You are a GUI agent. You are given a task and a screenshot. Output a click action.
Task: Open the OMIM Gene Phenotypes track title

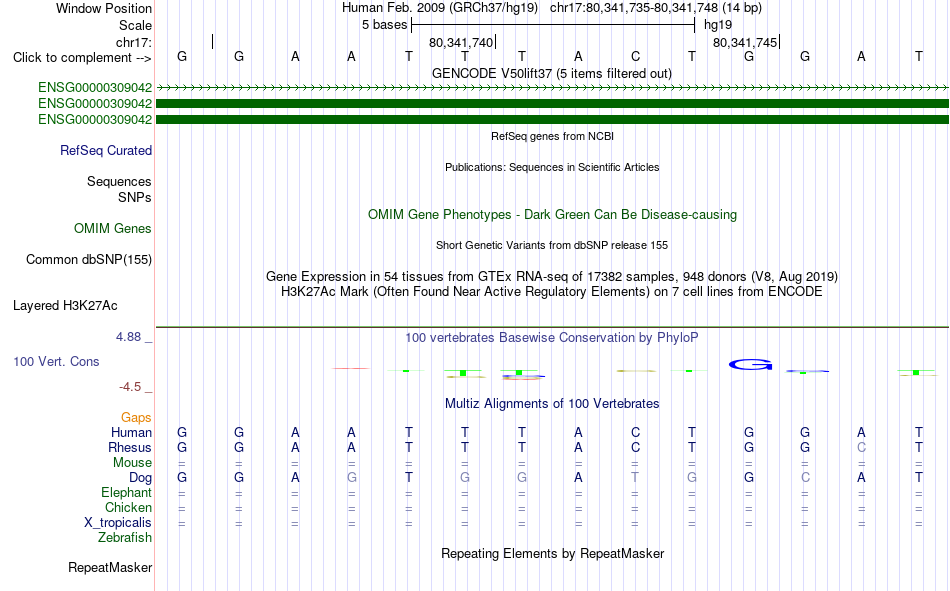pyautogui.click(x=552, y=215)
